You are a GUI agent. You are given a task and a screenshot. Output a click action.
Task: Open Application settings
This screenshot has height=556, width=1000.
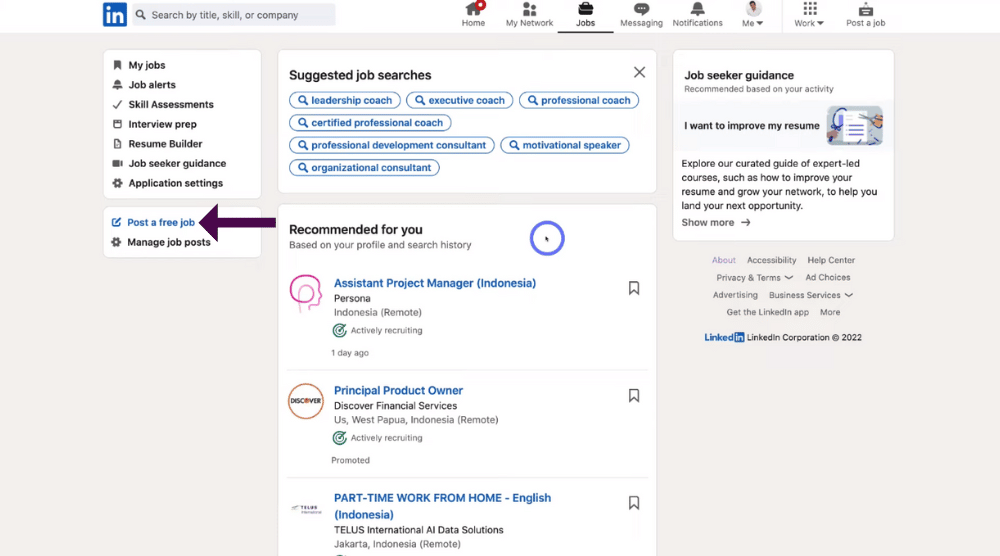[175, 183]
